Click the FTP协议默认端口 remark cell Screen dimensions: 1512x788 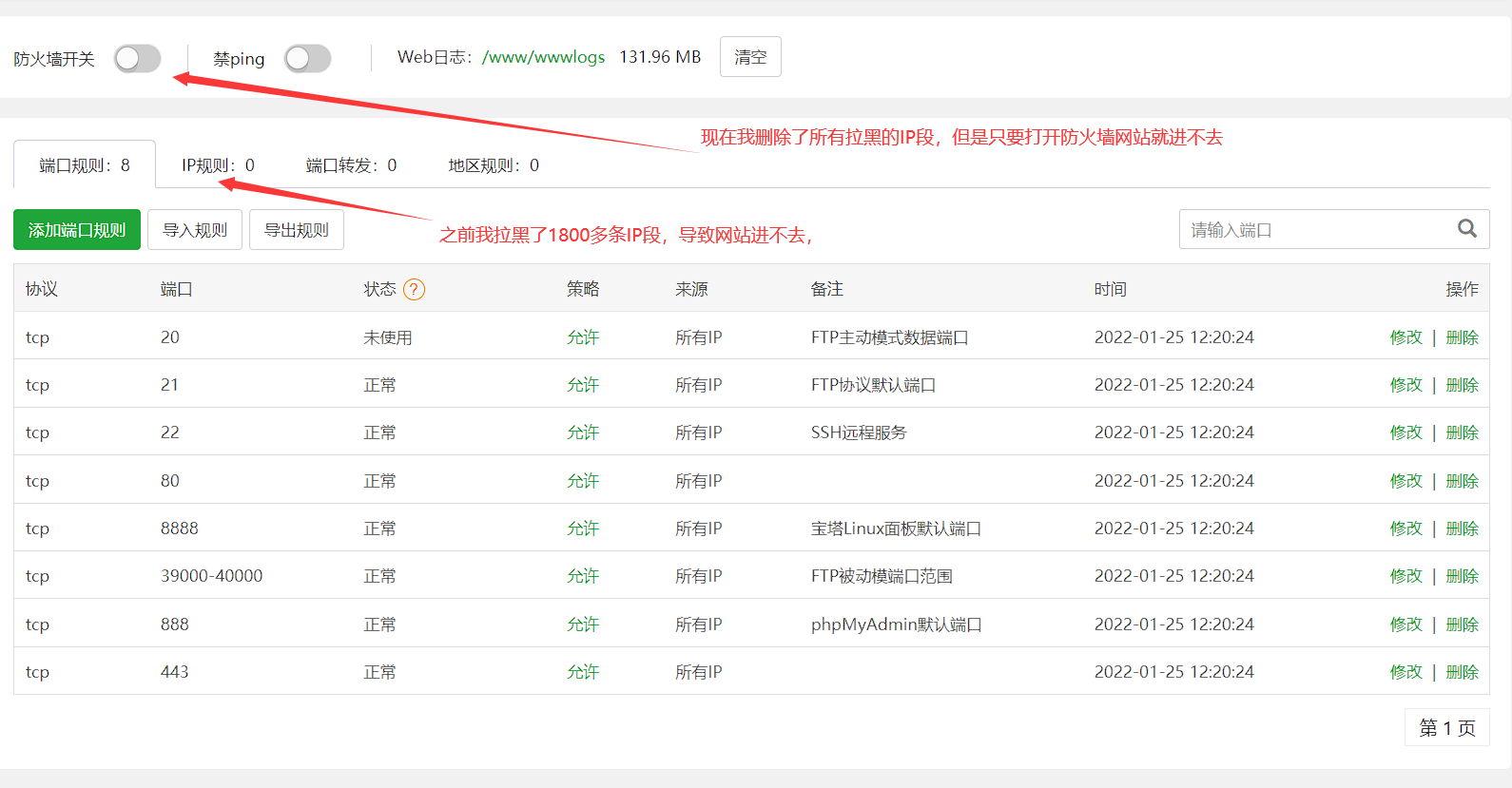click(x=874, y=385)
